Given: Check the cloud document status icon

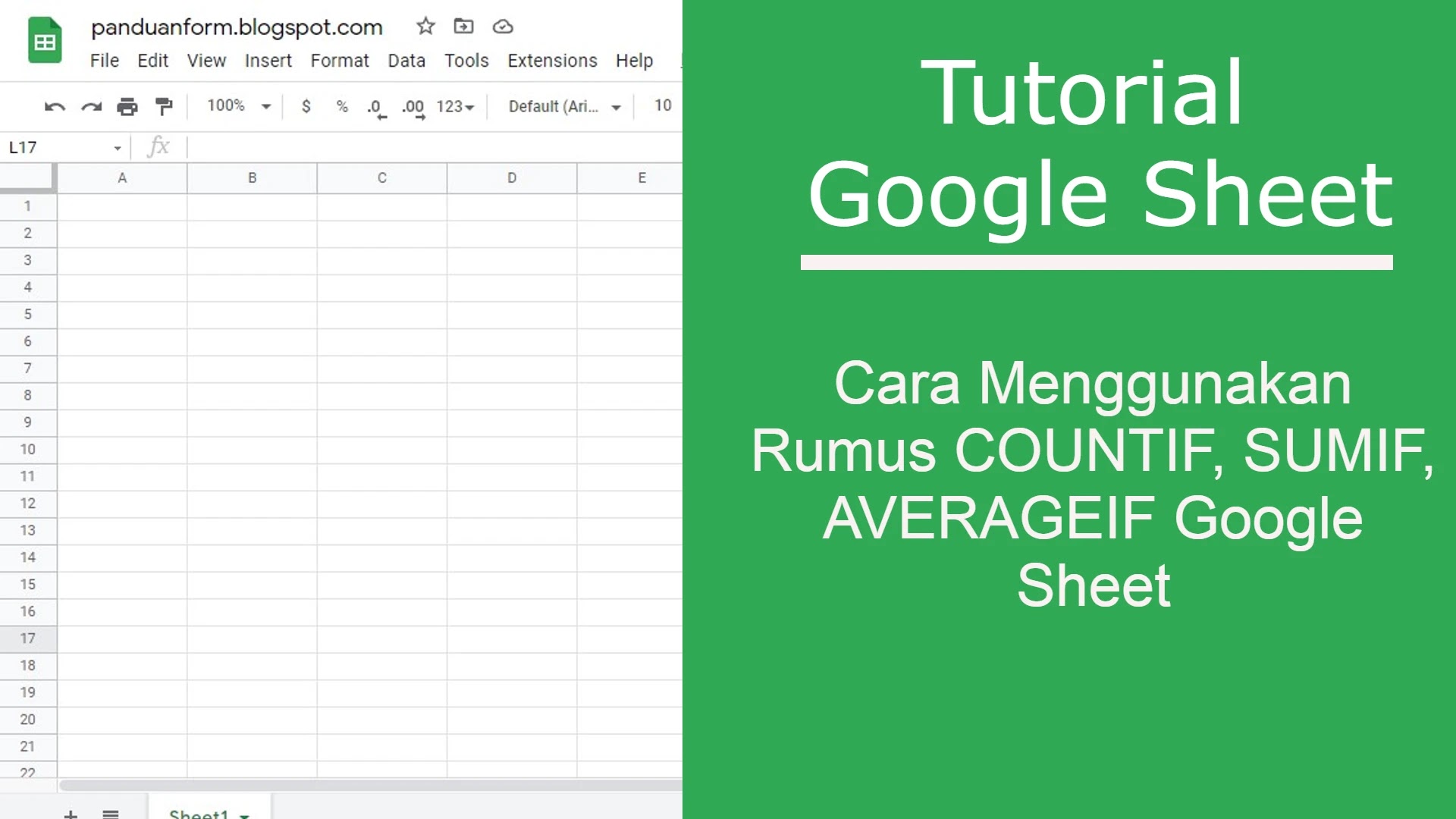Looking at the screenshot, I should (x=503, y=27).
